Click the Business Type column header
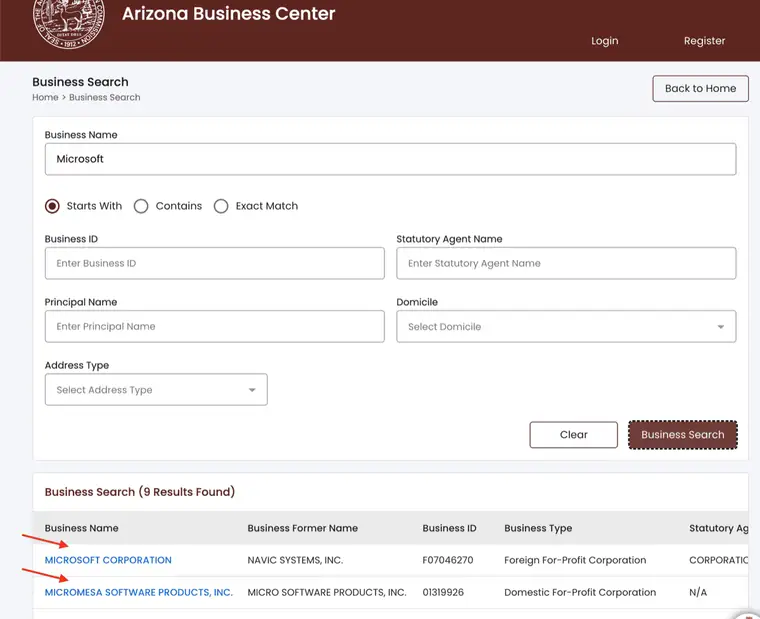This screenshot has width=760, height=619. 538,528
